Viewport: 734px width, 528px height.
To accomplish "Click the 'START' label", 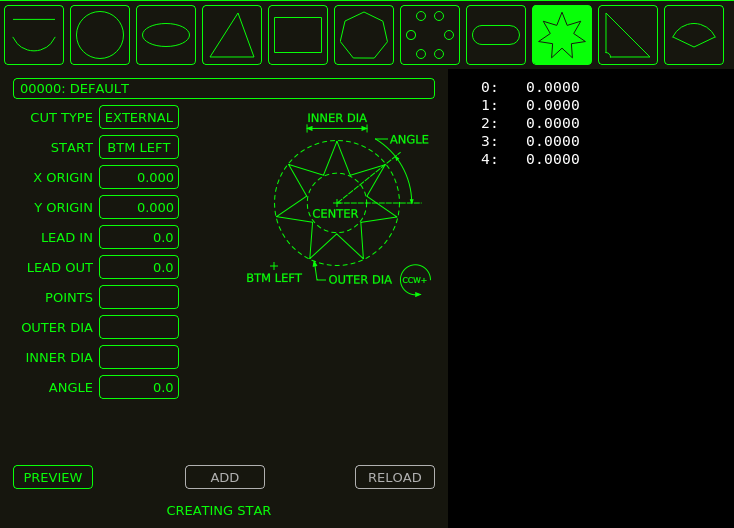I will pos(72,147).
